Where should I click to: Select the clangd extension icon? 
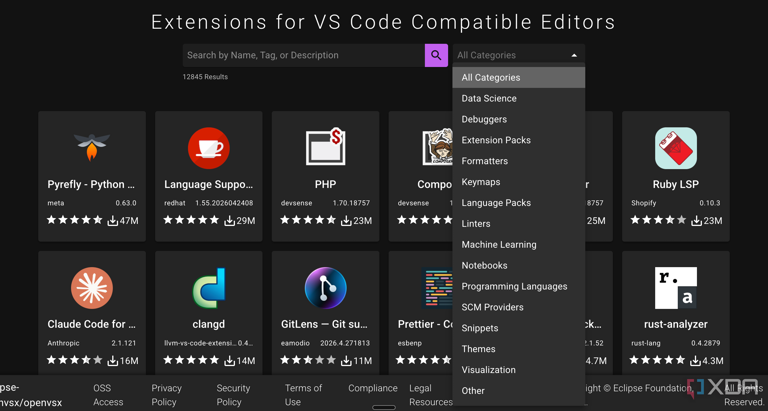(209, 288)
